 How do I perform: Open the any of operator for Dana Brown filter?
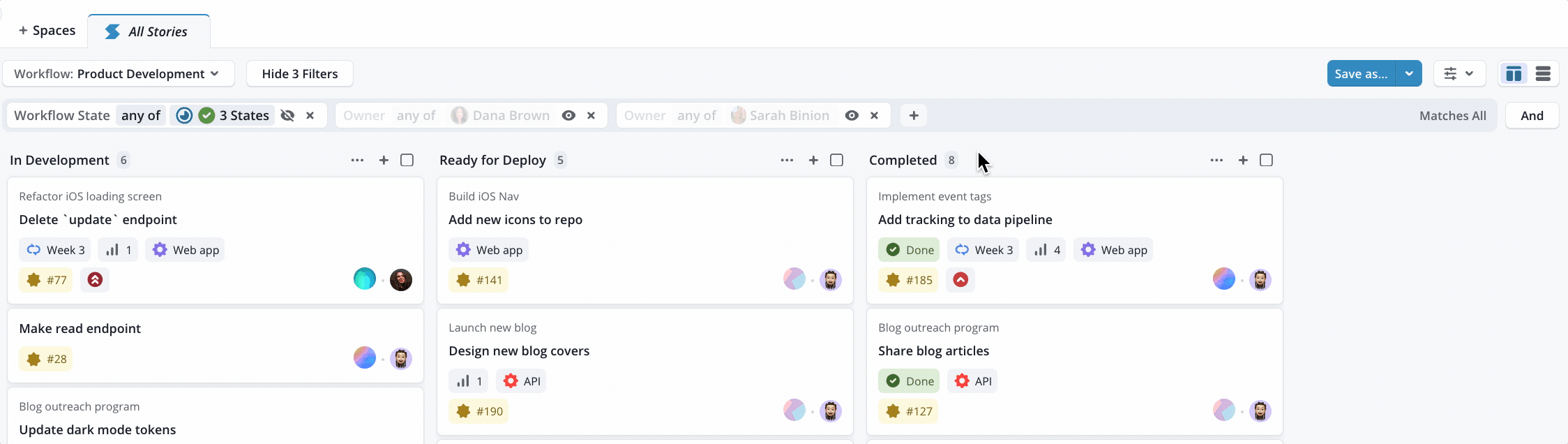click(x=416, y=116)
